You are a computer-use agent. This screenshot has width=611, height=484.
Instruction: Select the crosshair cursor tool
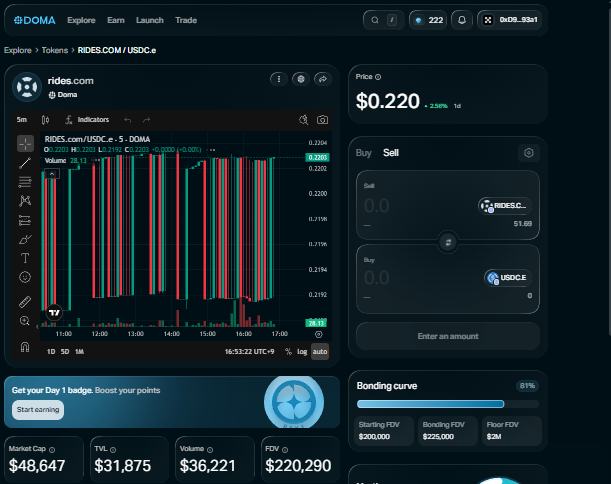coord(25,144)
